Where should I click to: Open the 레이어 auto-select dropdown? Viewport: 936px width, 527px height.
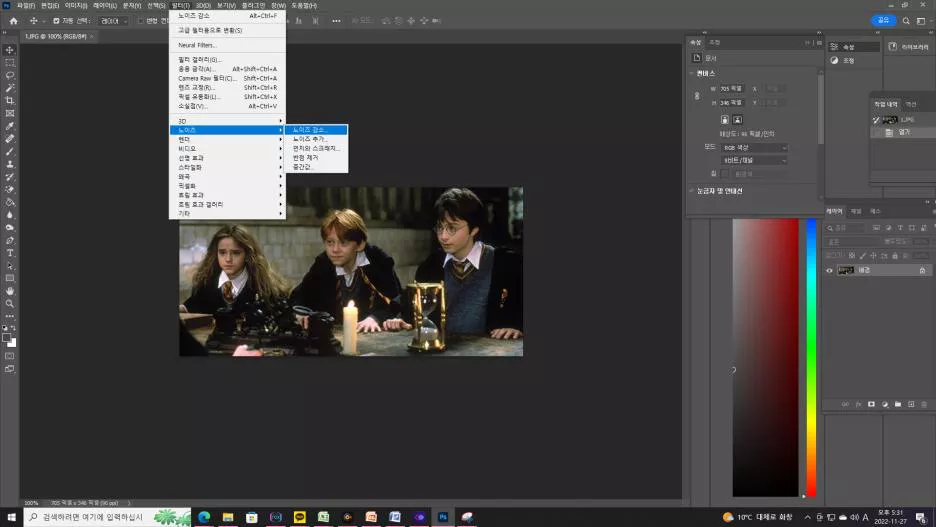113,21
